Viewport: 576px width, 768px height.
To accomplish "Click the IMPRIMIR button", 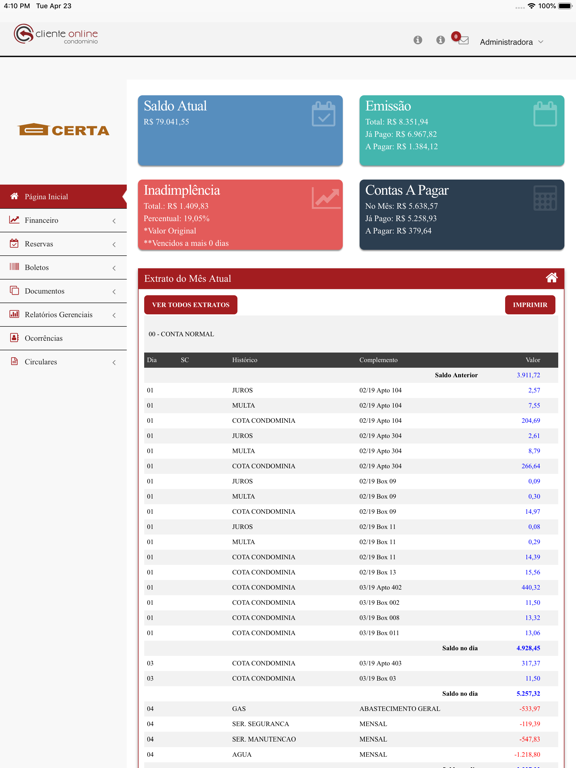I will tap(530, 305).
